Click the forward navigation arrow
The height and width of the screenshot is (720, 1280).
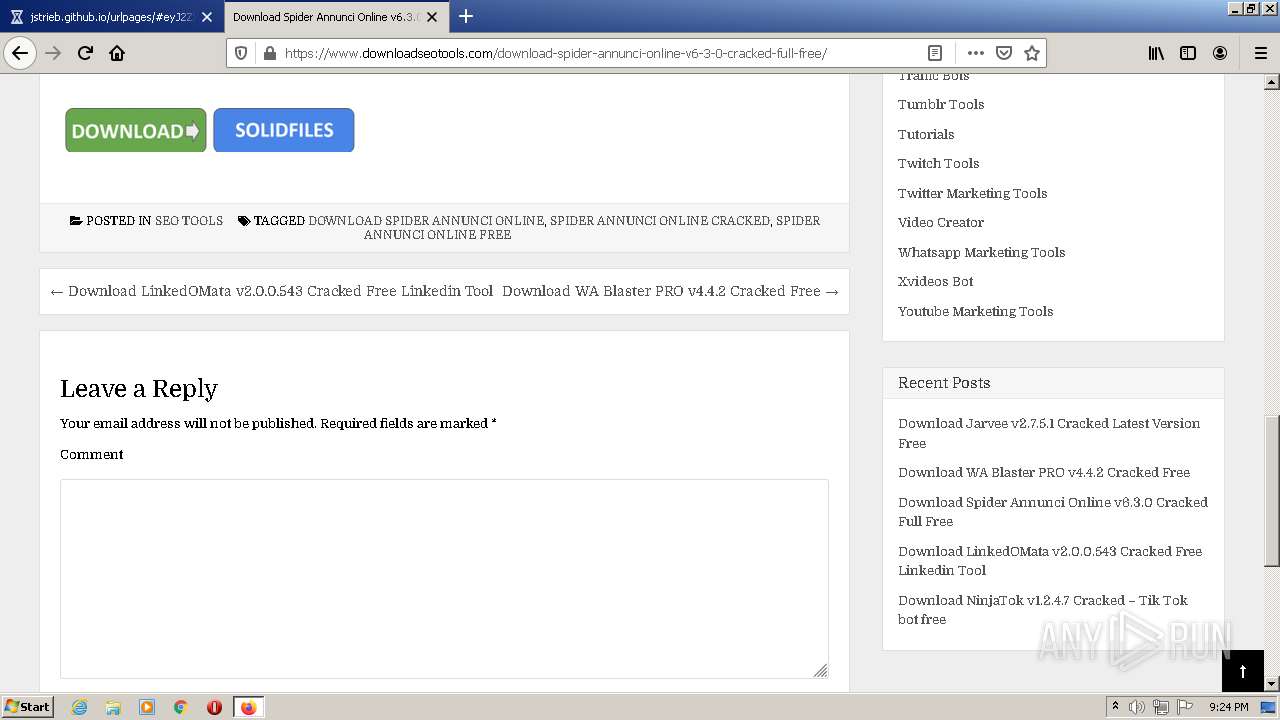pyautogui.click(x=53, y=53)
